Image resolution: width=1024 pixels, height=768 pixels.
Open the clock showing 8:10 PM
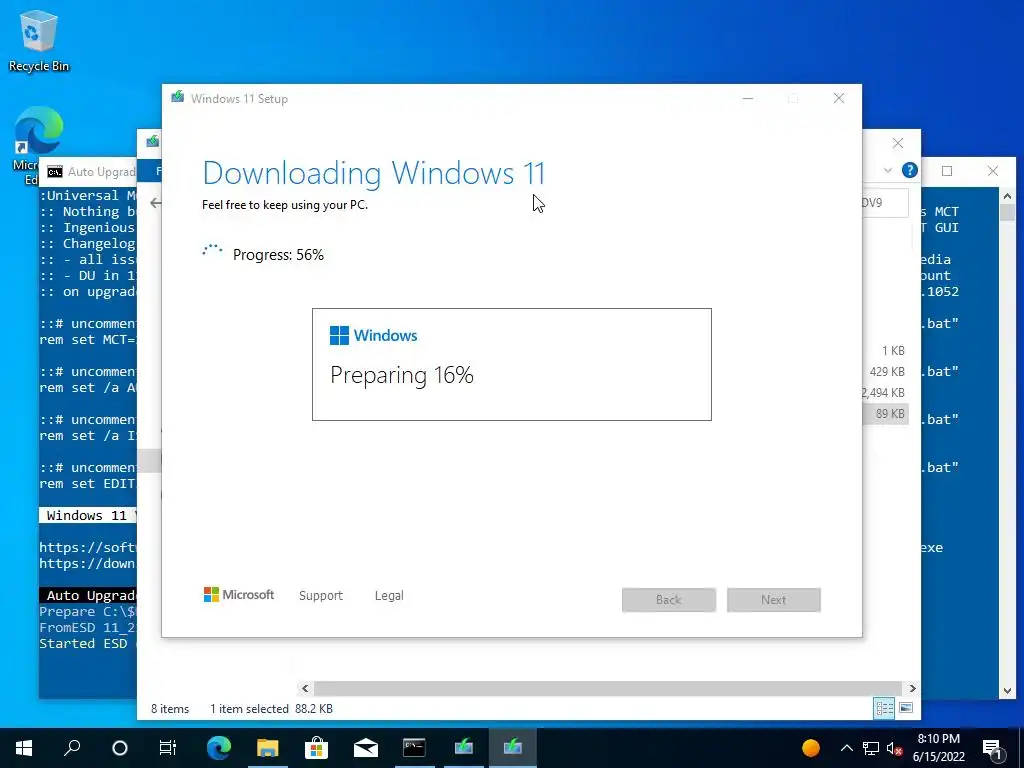[x=938, y=748]
